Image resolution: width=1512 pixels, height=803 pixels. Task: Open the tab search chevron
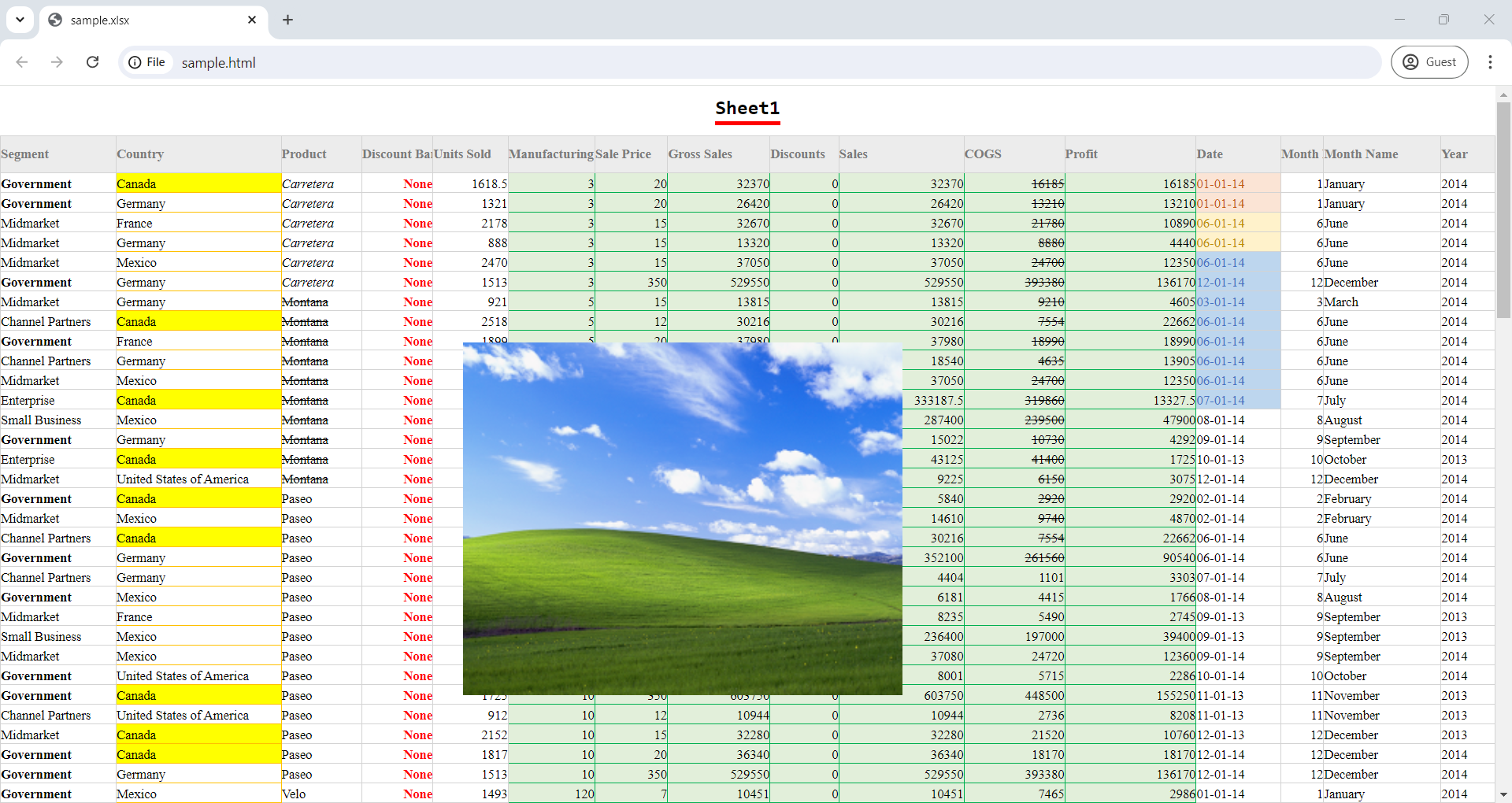click(20, 20)
